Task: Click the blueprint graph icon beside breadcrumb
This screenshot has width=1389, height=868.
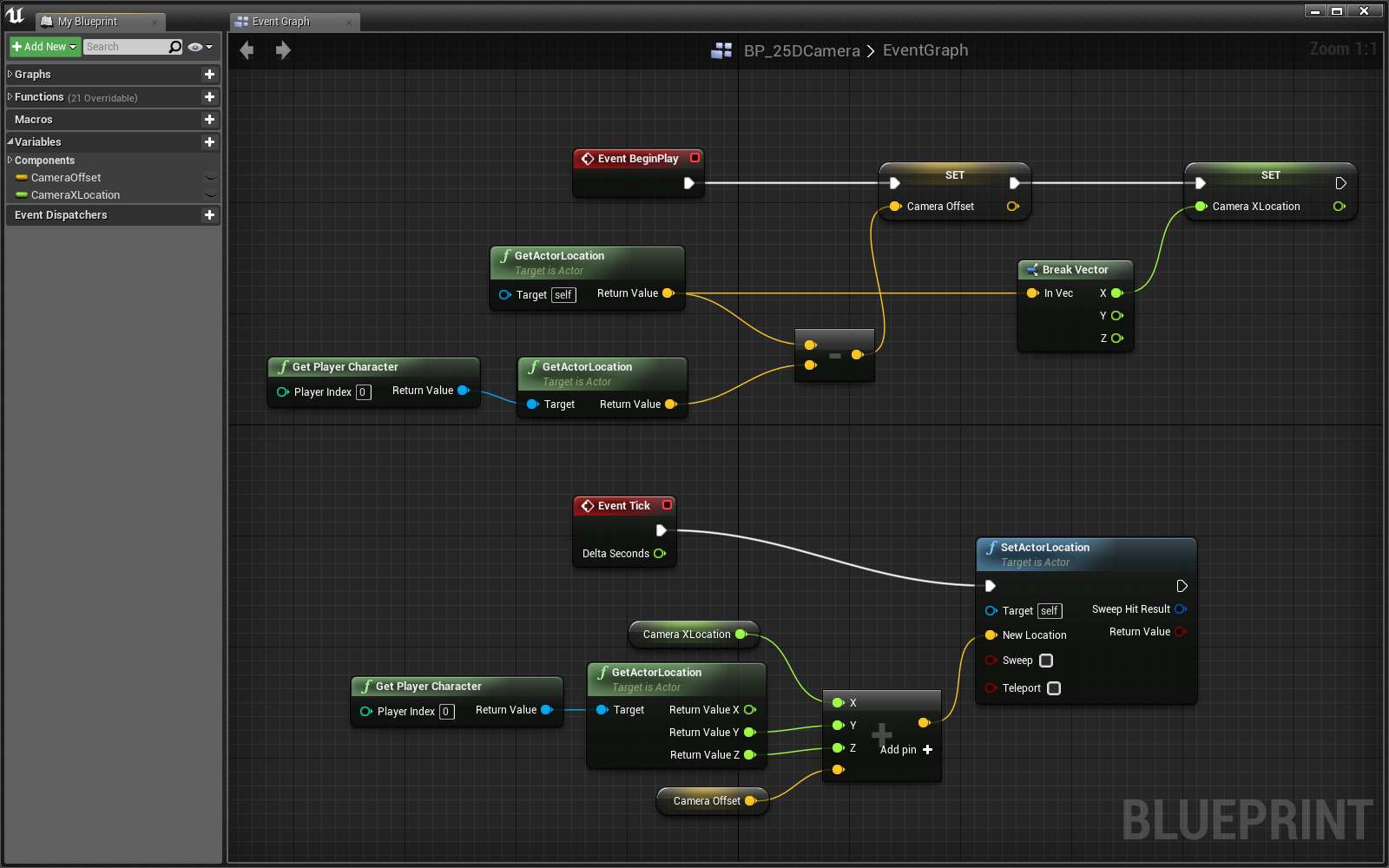Action: (721, 50)
